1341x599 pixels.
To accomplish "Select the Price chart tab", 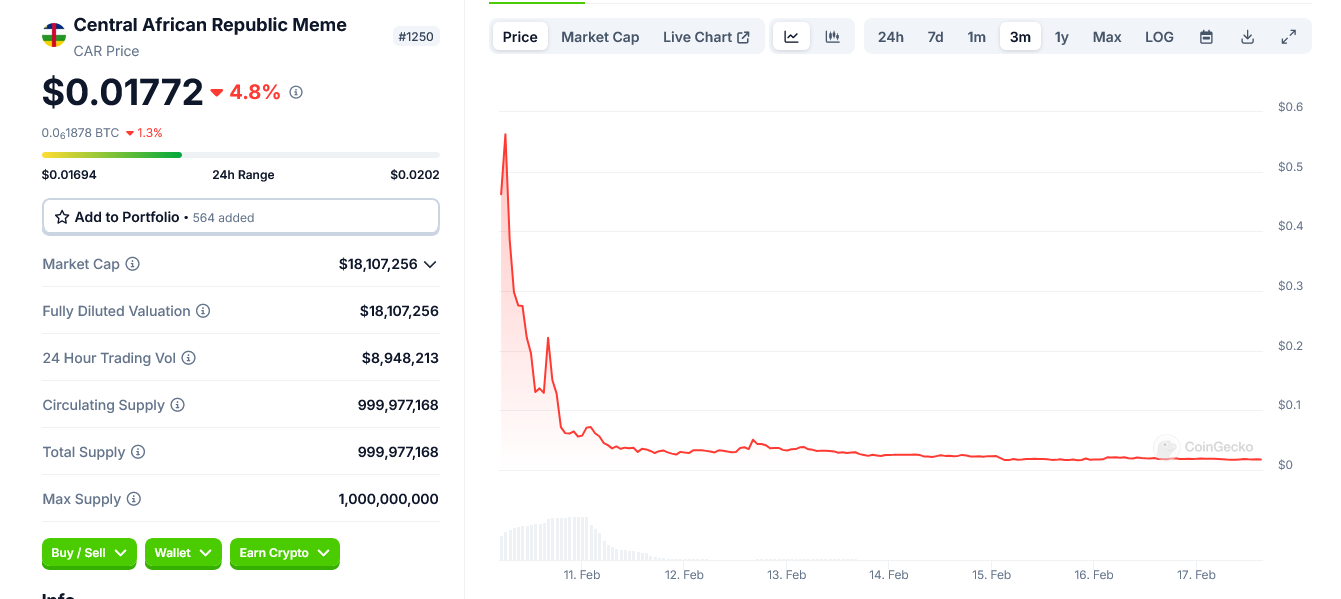I will (519, 36).
